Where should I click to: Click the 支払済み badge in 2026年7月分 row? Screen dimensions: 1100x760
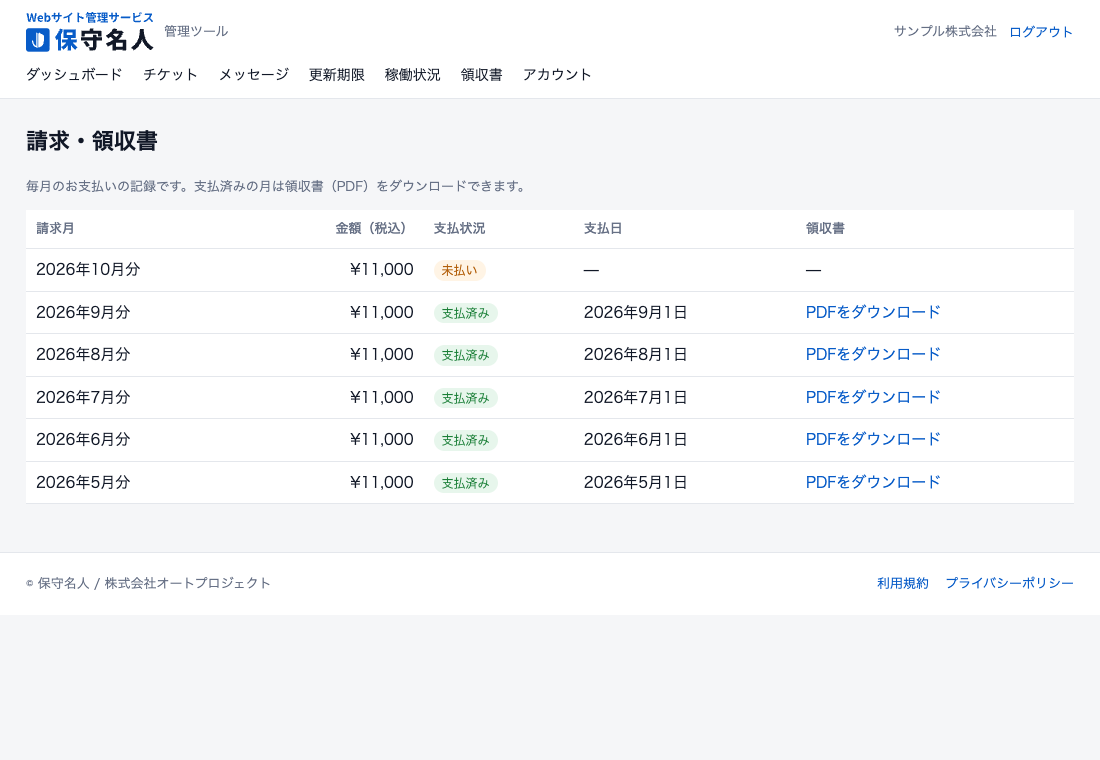(466, 398)
